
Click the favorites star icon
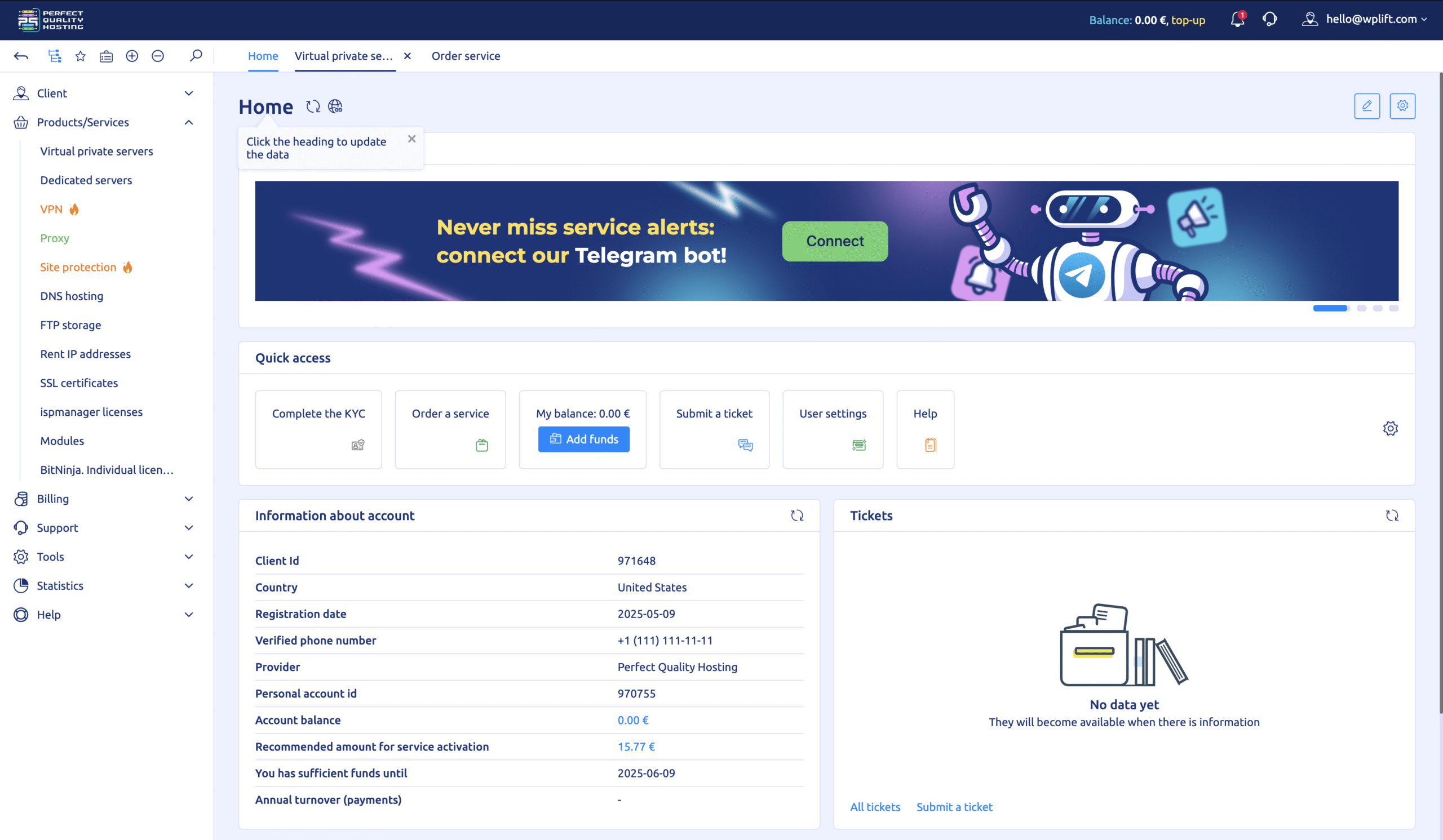80,56
